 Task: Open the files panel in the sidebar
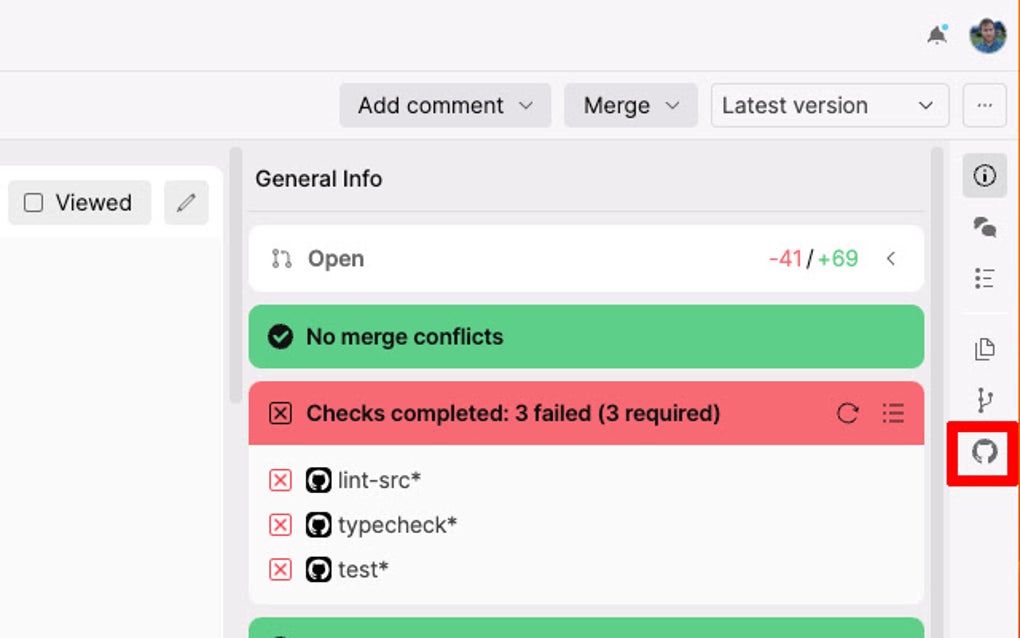tap(984, 349)
